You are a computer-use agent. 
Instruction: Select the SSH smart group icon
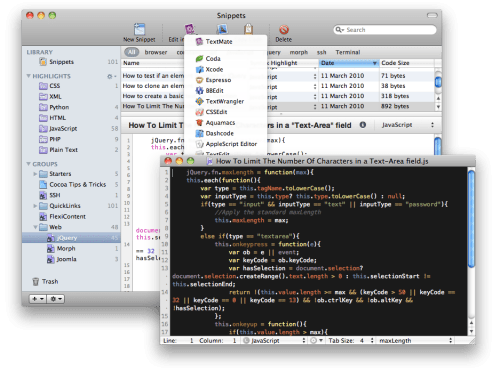point(43,195)
